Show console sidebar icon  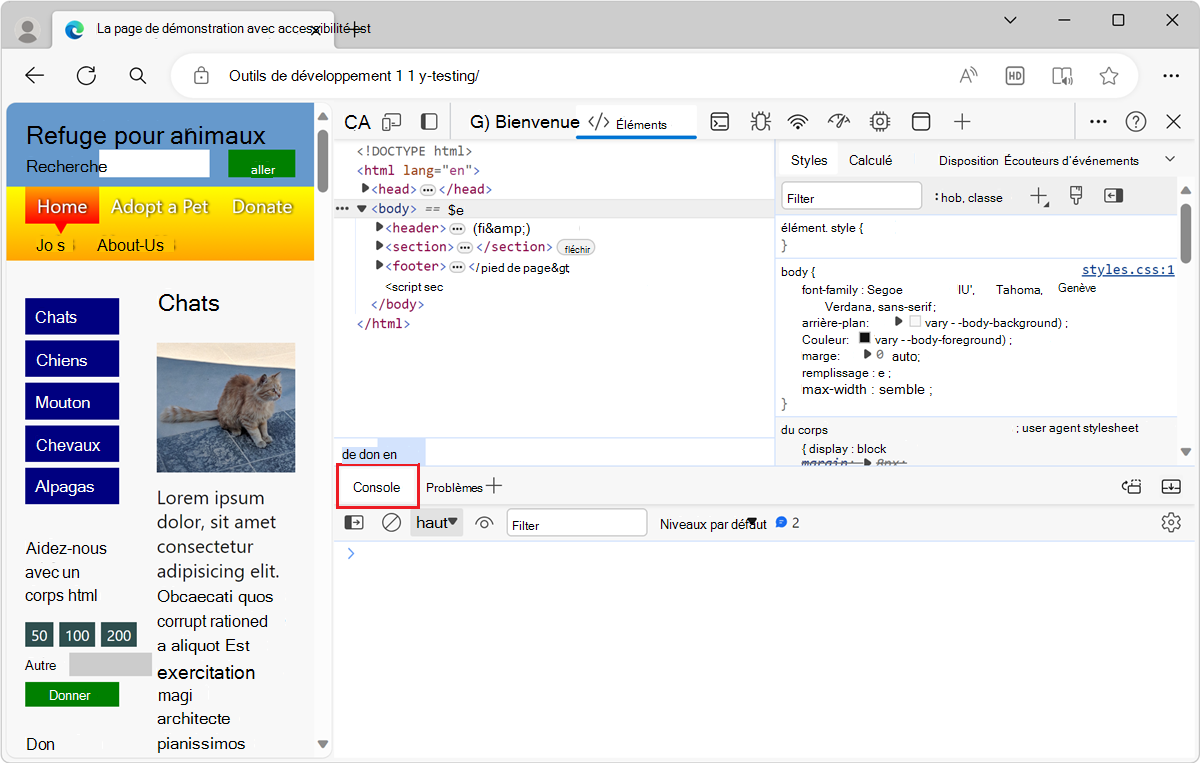[x=354, y=522]
